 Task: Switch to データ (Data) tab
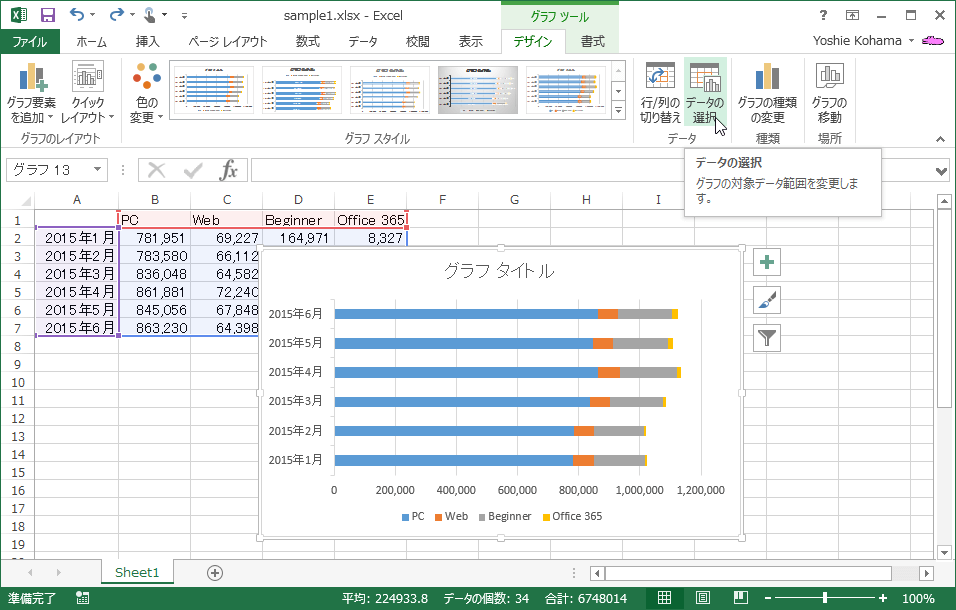point(363,41)
